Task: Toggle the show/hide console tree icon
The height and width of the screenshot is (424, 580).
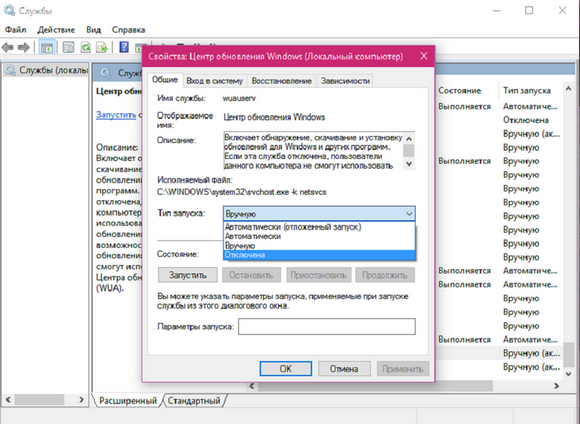Action: 47,47
